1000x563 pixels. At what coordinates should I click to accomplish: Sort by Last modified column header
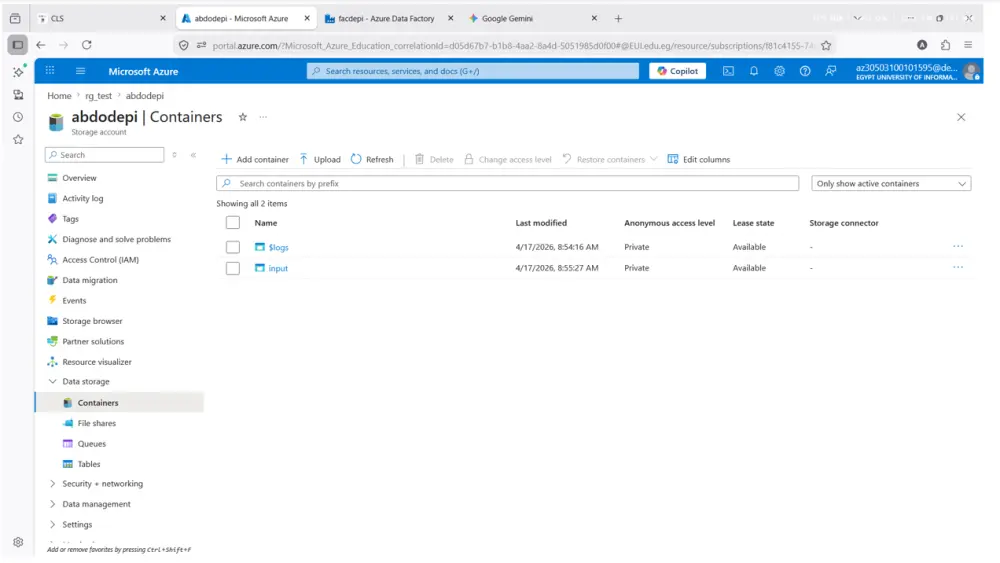tap(541, 223)
